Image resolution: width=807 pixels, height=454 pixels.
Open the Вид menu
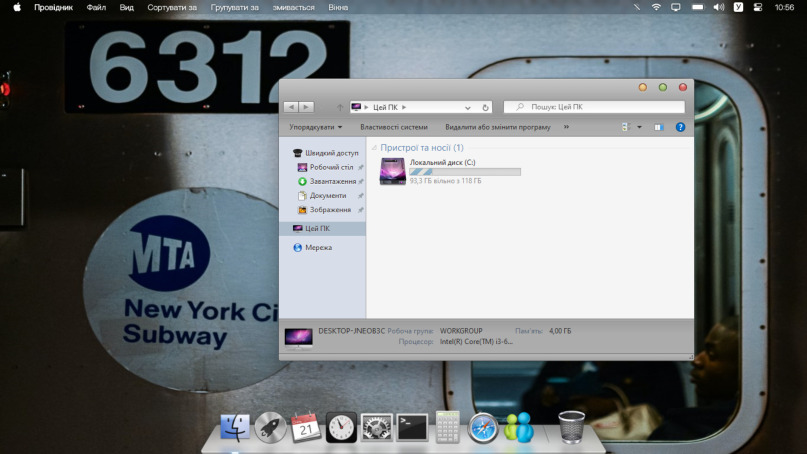(127, 7)
